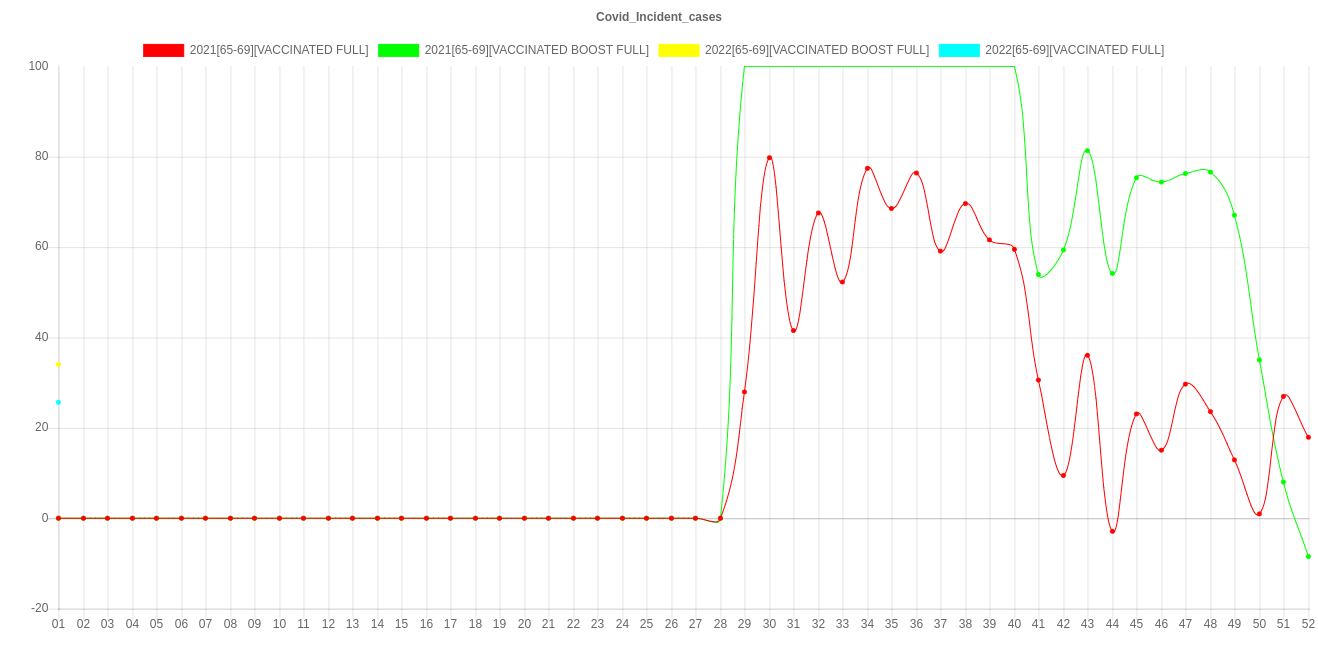Select the red negative point at week 44
This screenshot has width=1318, height=659.
click(1112, 531)
